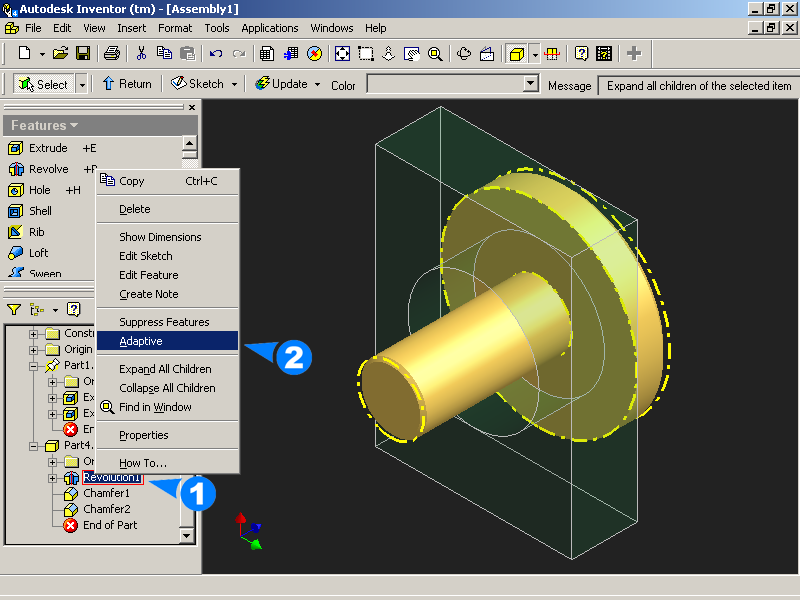This screenshot has height=600, width=800.
Task: Click the magnifier Zoom Selected icon
Action: point(435,53)
